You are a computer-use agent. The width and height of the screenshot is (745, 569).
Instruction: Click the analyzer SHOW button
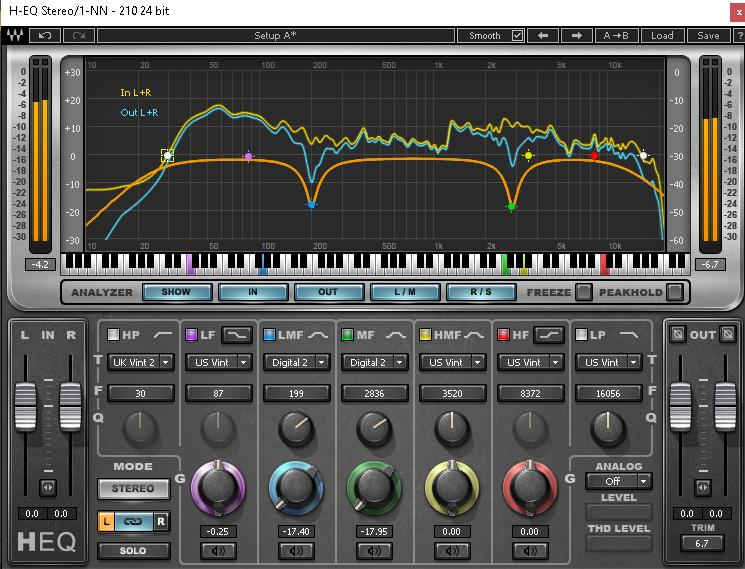tap(177, 292)
